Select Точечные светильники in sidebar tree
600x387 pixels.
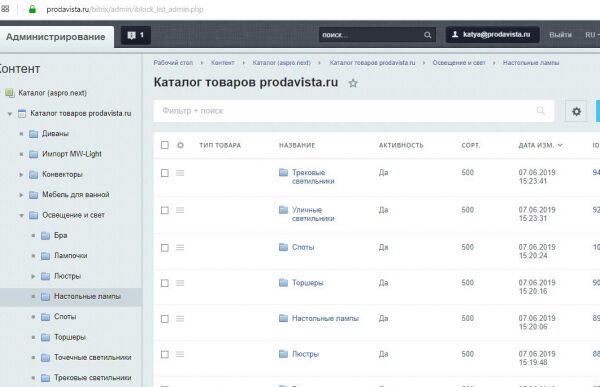pyautogui.click(x=93, y=358)
